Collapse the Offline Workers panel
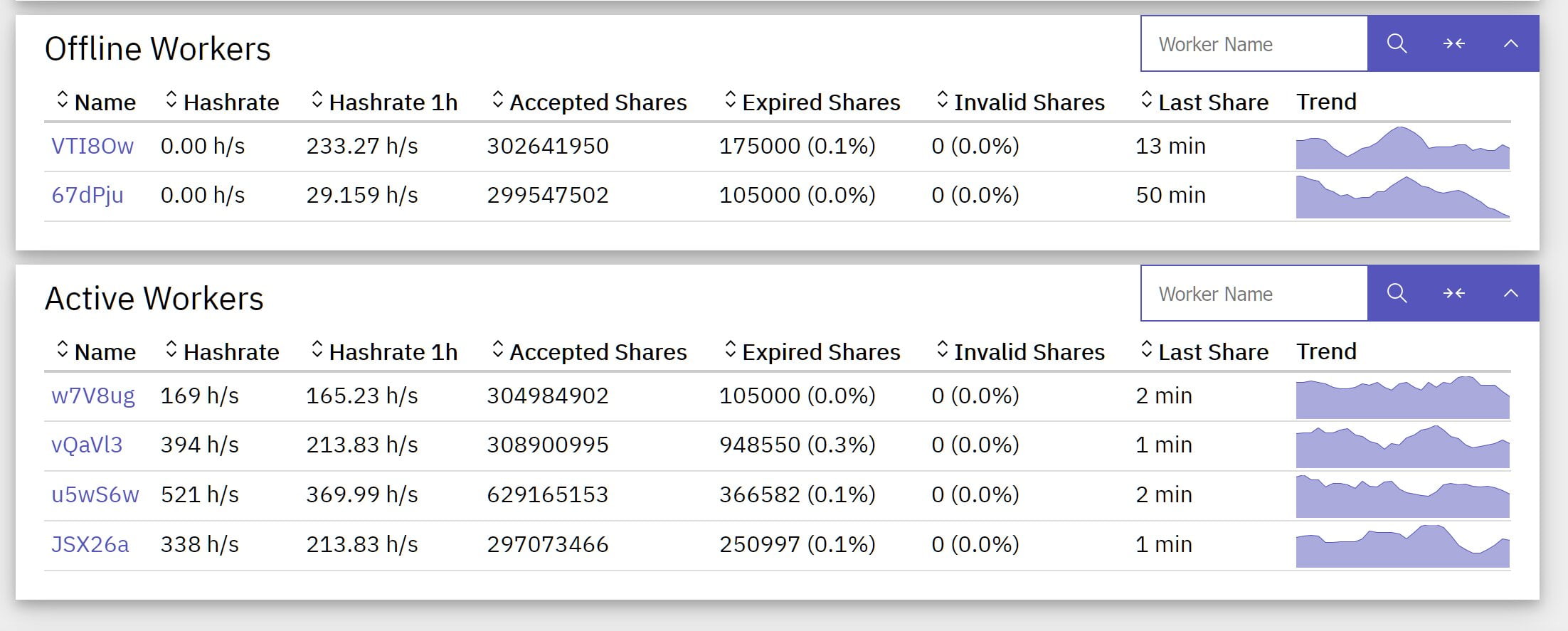Screen dimensions: 1568x631 pyautogui.click(x=1510, y=44)
